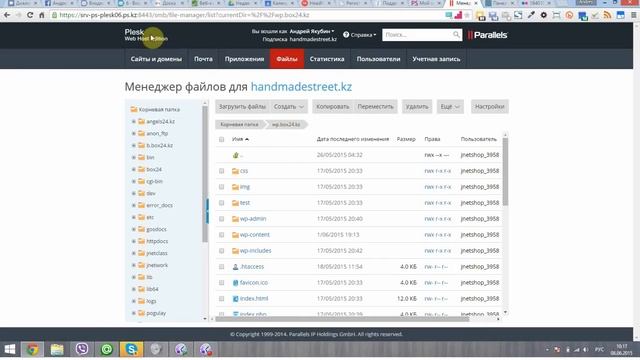Open Viber from the taskbar
The width and height of the screenshot is (640, 360).
82,349
